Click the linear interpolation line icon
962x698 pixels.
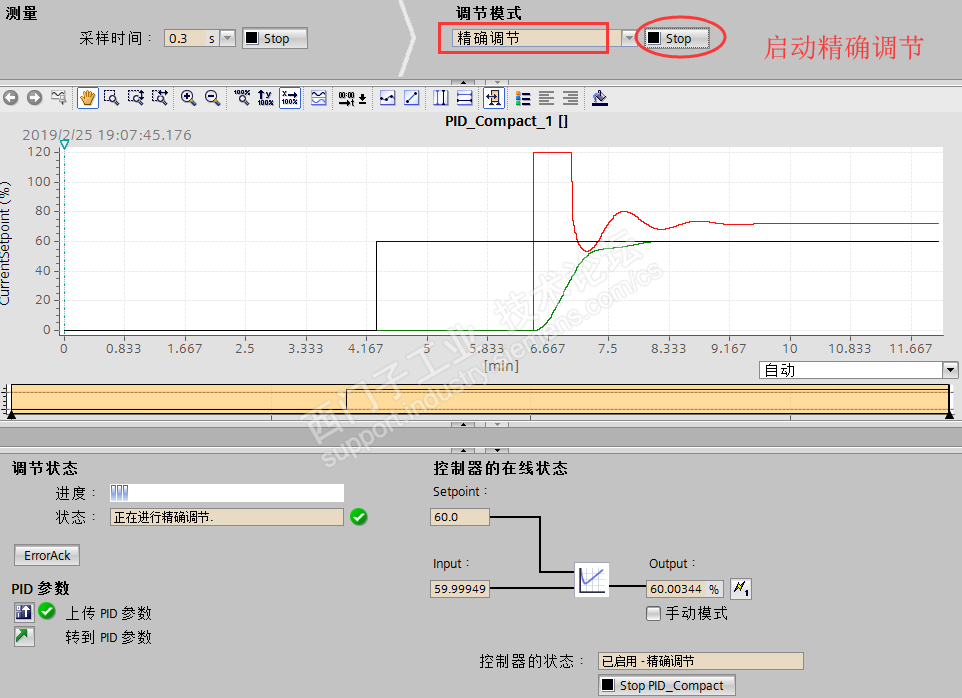412,98
